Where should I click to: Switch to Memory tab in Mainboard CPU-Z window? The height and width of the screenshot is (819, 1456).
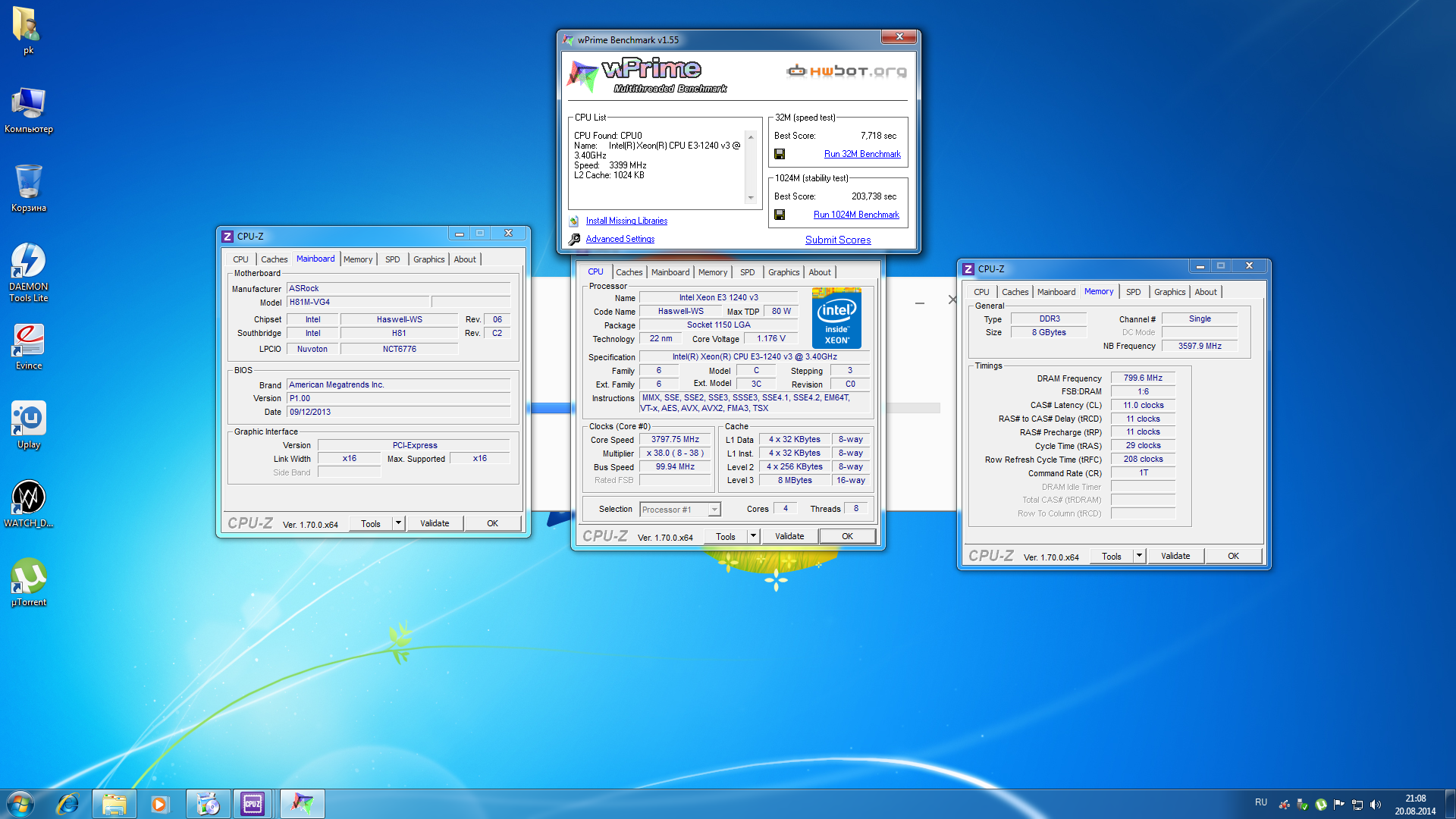click(x=358, y=259)
